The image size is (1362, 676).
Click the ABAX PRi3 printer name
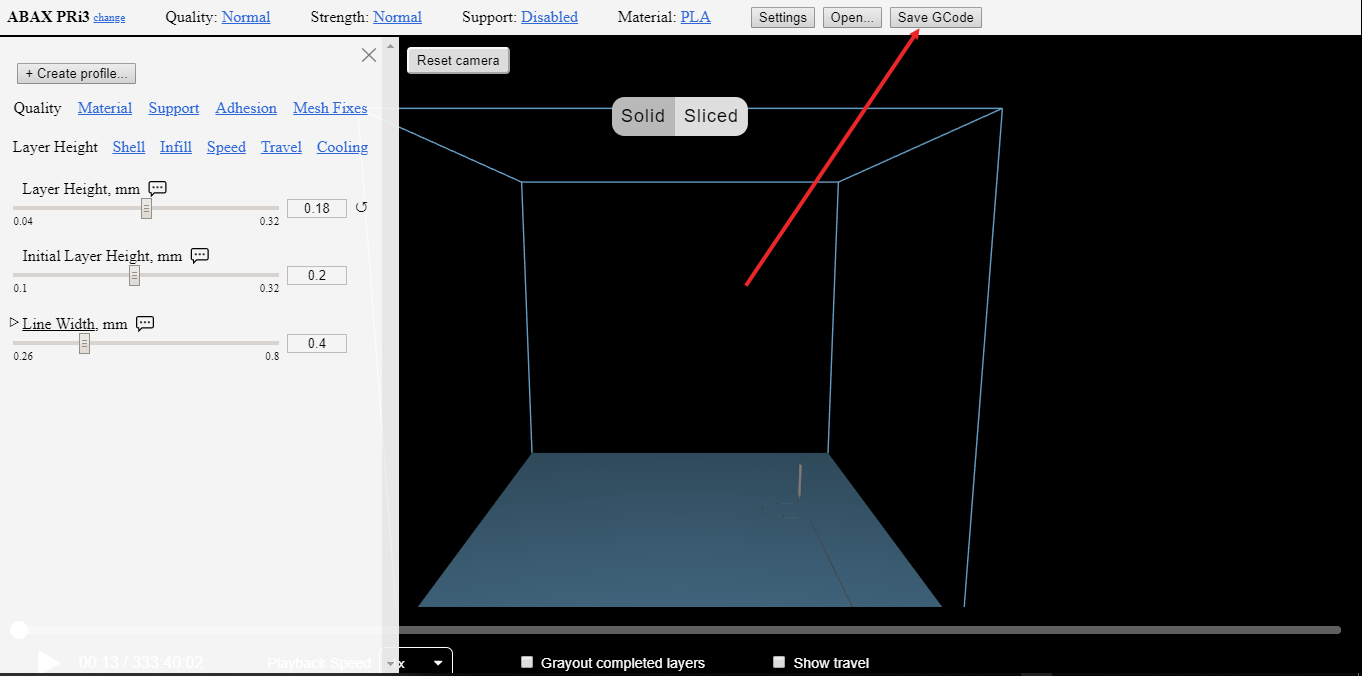point(48,17)
